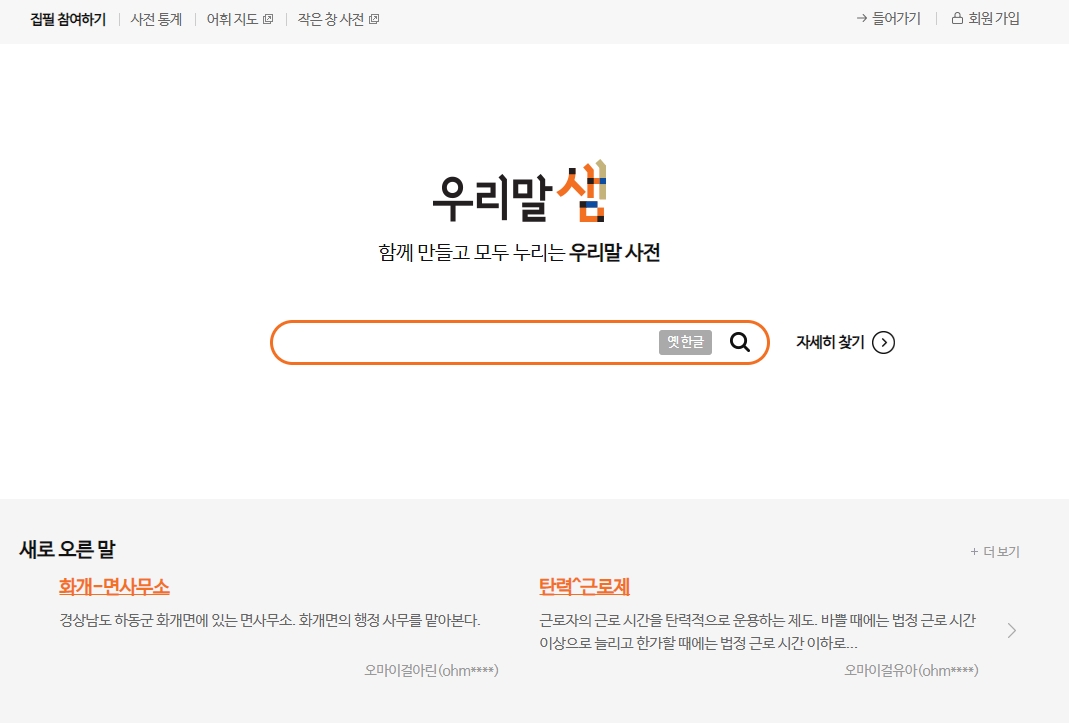Advance the 새로 오른 말 carousel with the chevron

coord(1011,630)
